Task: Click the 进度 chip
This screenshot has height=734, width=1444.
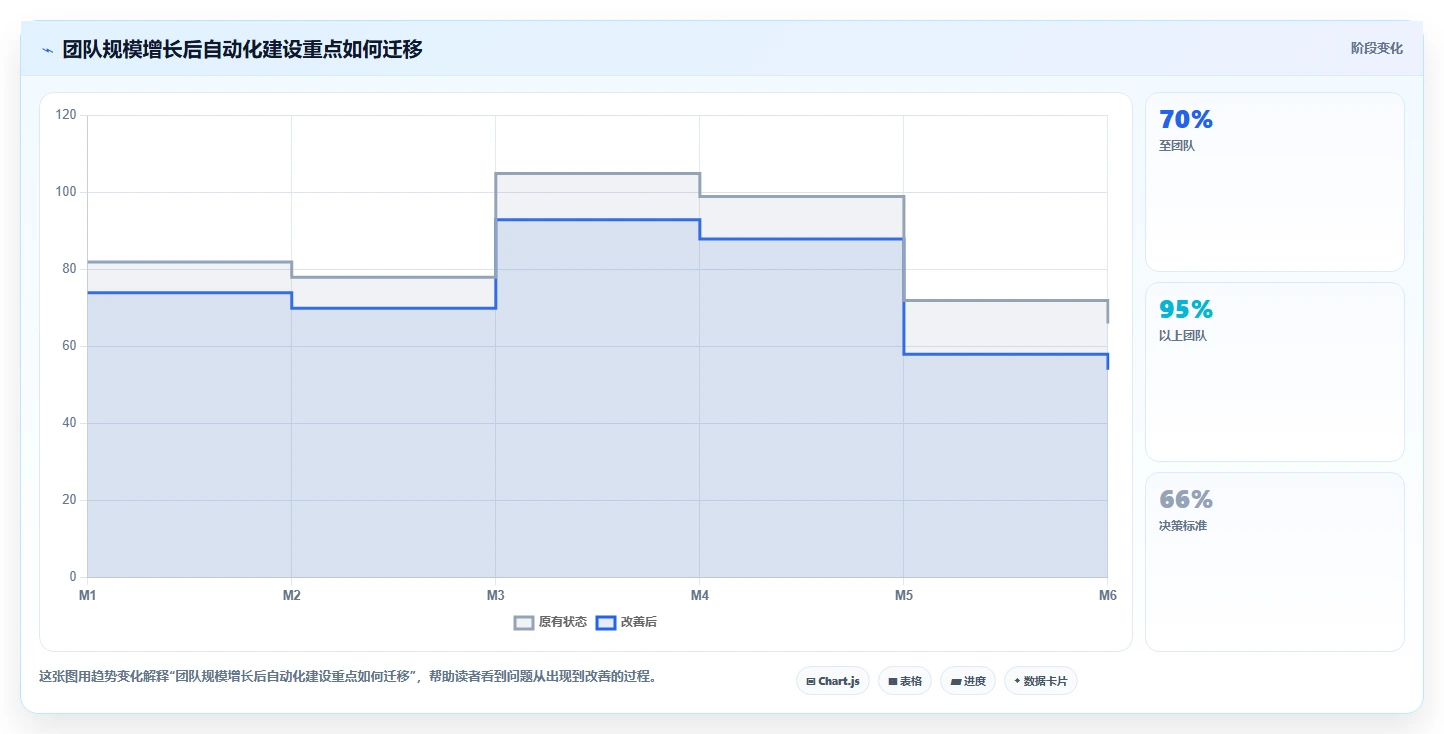Action: tap(968, 681)
